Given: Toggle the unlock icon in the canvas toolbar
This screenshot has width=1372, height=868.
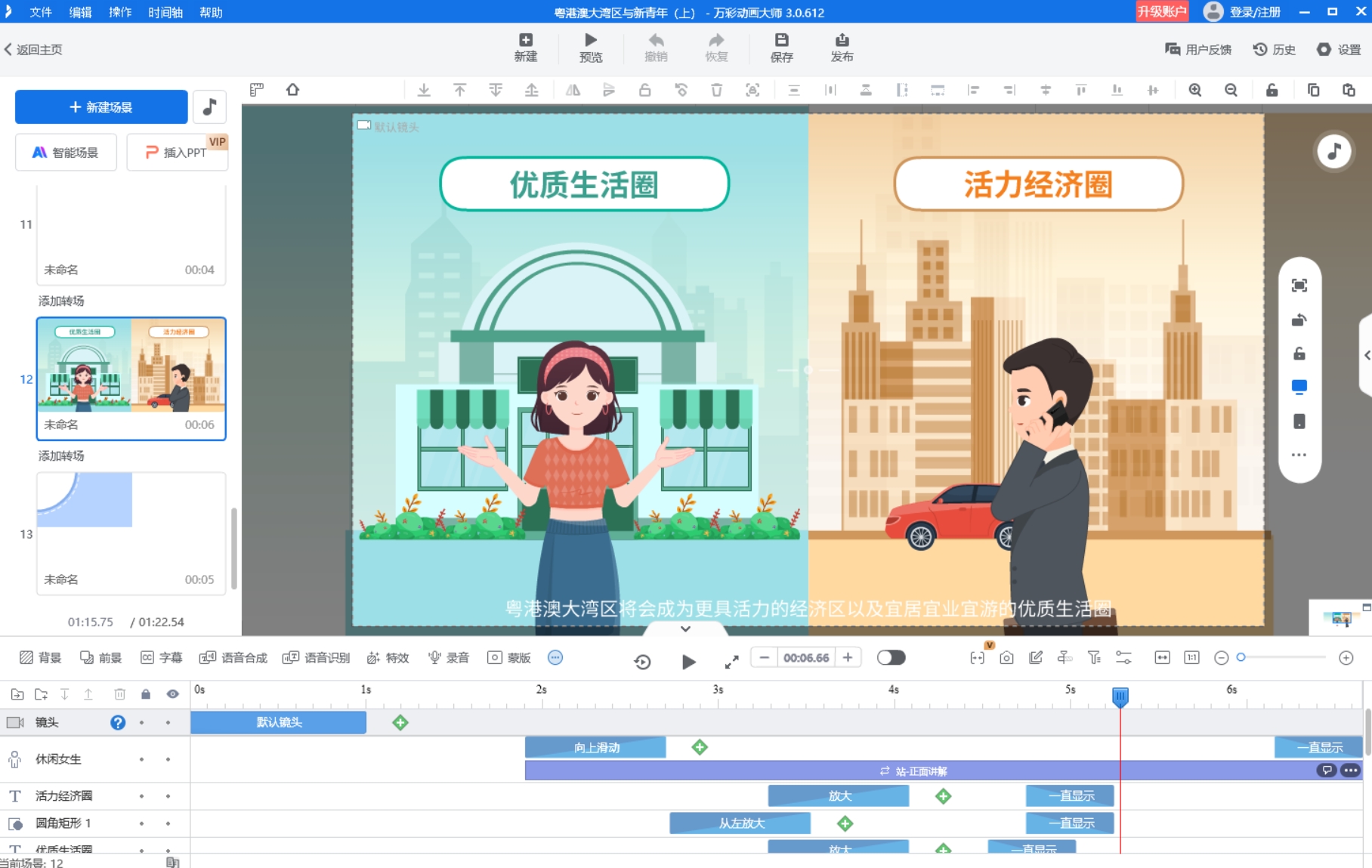Looking at the screenshot, I should pyautogui.click(x=1272, y=90).
